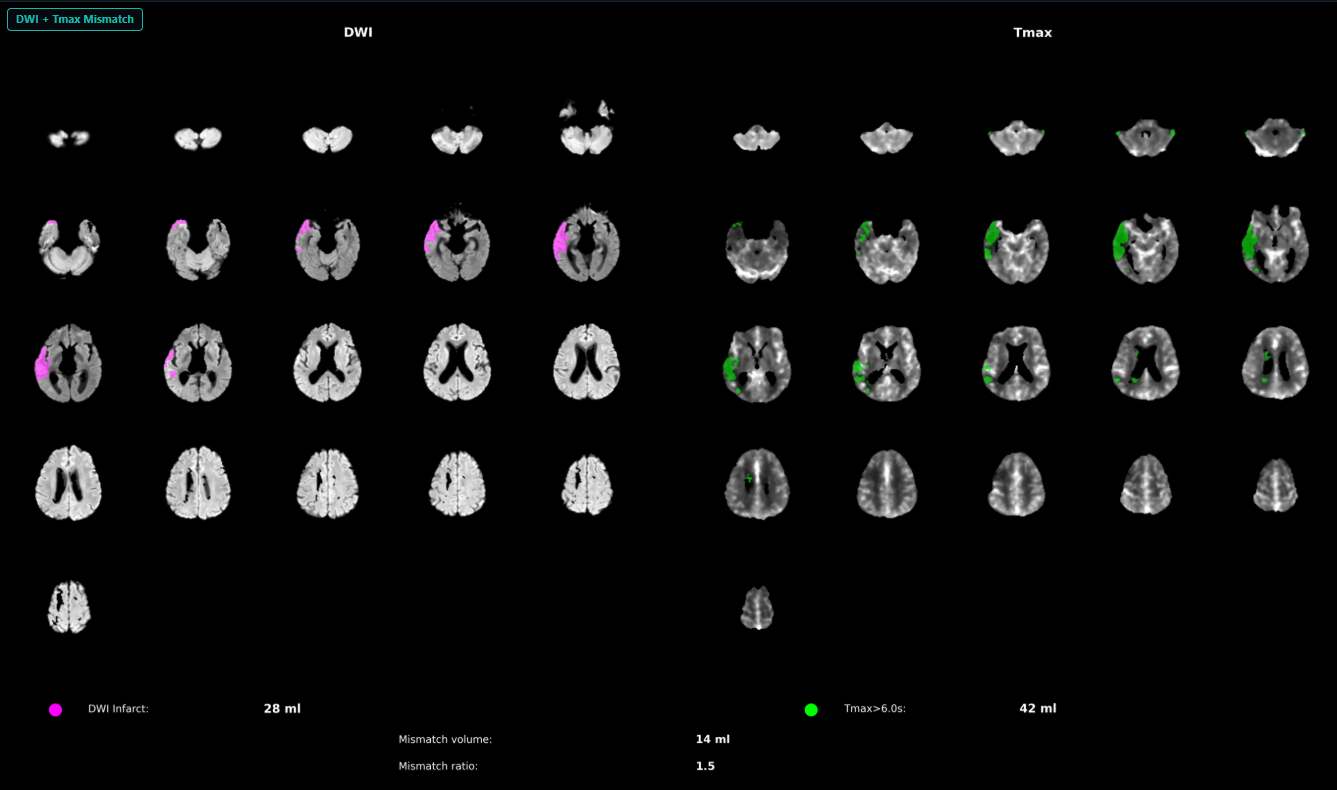Click the Tmax column heading

(1033, 32)
